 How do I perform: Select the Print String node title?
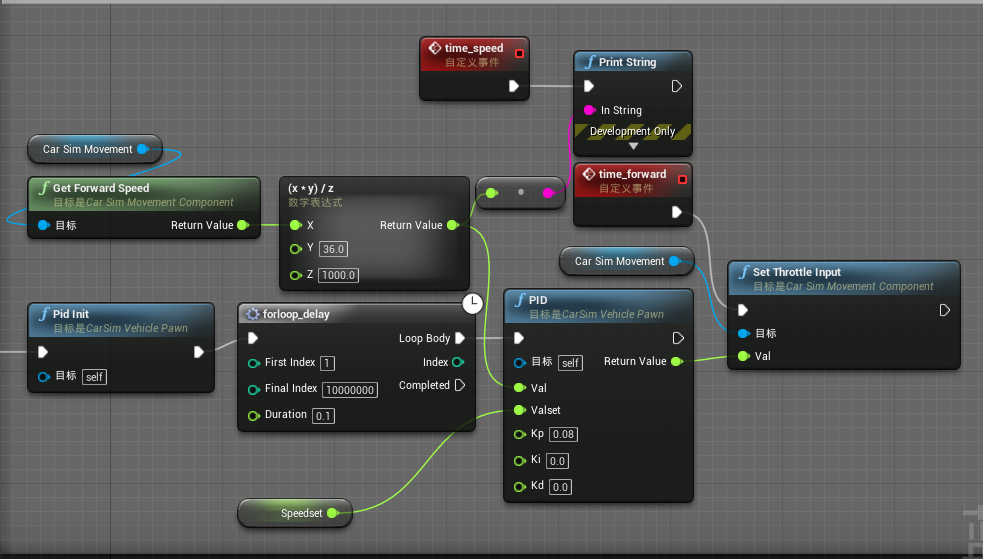[x=628, y=62]
